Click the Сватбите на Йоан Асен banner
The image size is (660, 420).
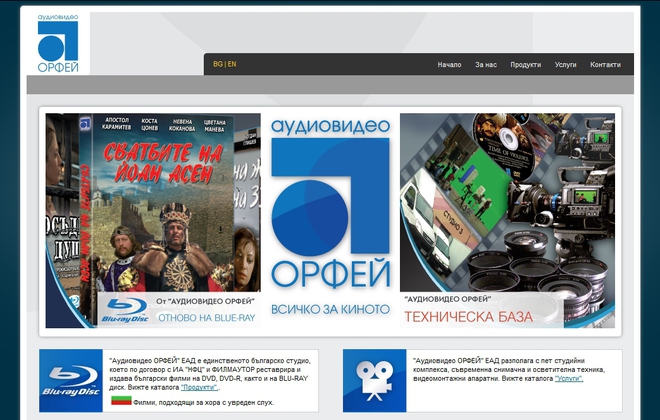tap(153, 221)
